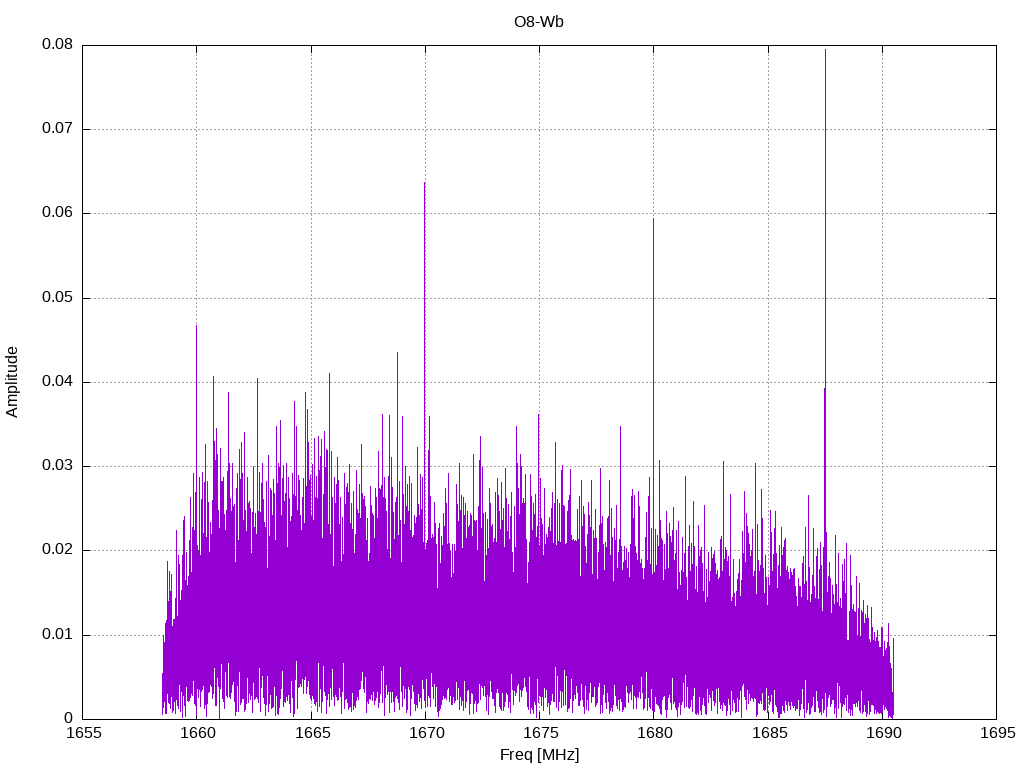Click the 0.03 y-axis tick label
Viewport: 1024px width, 768px height.
point(57,466)
